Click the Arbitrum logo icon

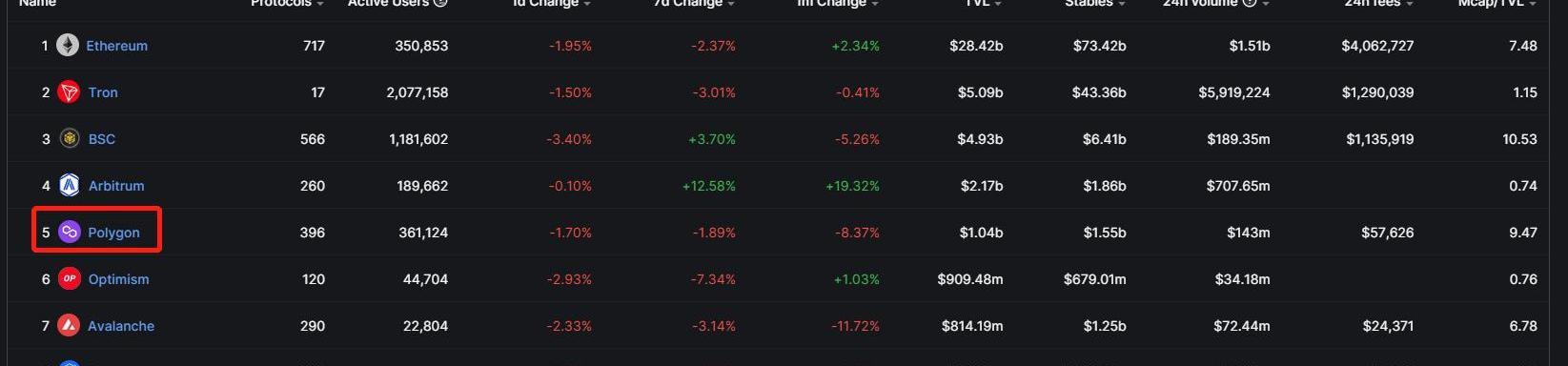pos(70,185)
